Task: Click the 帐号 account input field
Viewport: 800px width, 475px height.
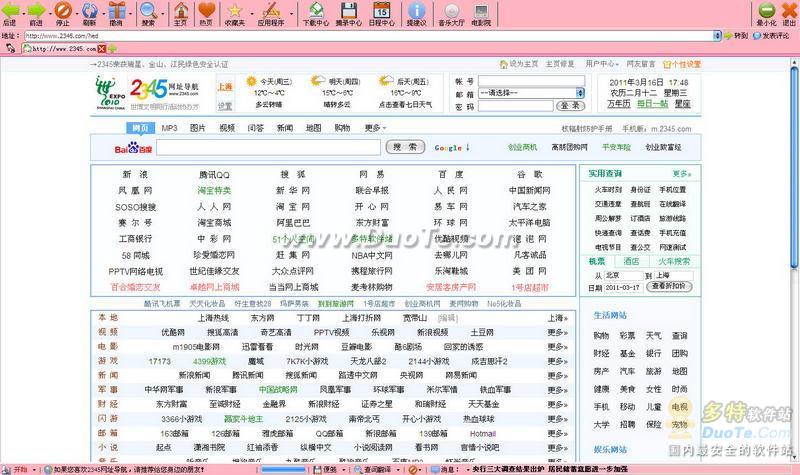Action: (x=531, y=81)
